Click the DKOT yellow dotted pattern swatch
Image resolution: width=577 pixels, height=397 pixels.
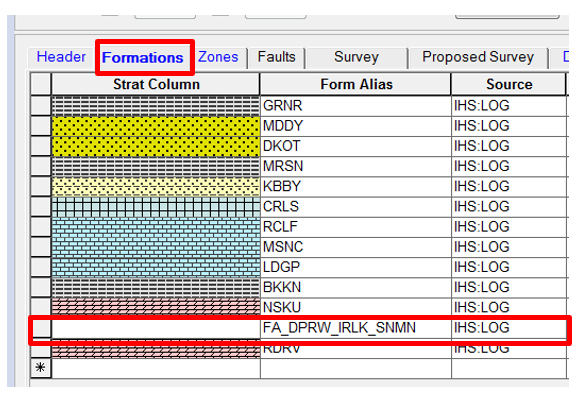[156, 146]
